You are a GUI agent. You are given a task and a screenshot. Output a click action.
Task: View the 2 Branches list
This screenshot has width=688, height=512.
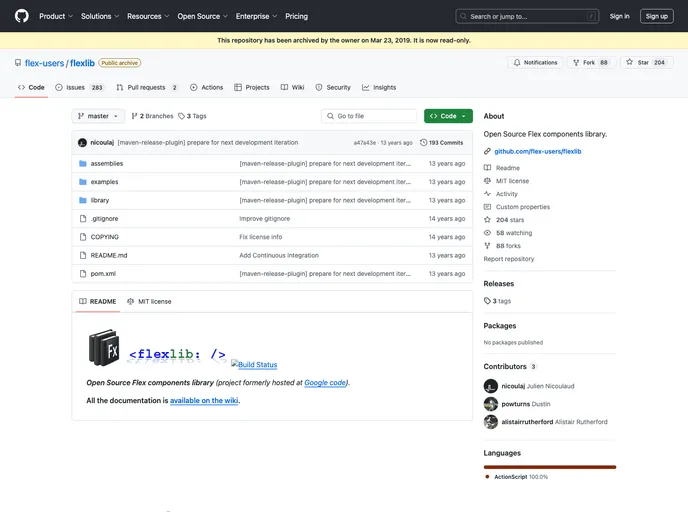152,116
